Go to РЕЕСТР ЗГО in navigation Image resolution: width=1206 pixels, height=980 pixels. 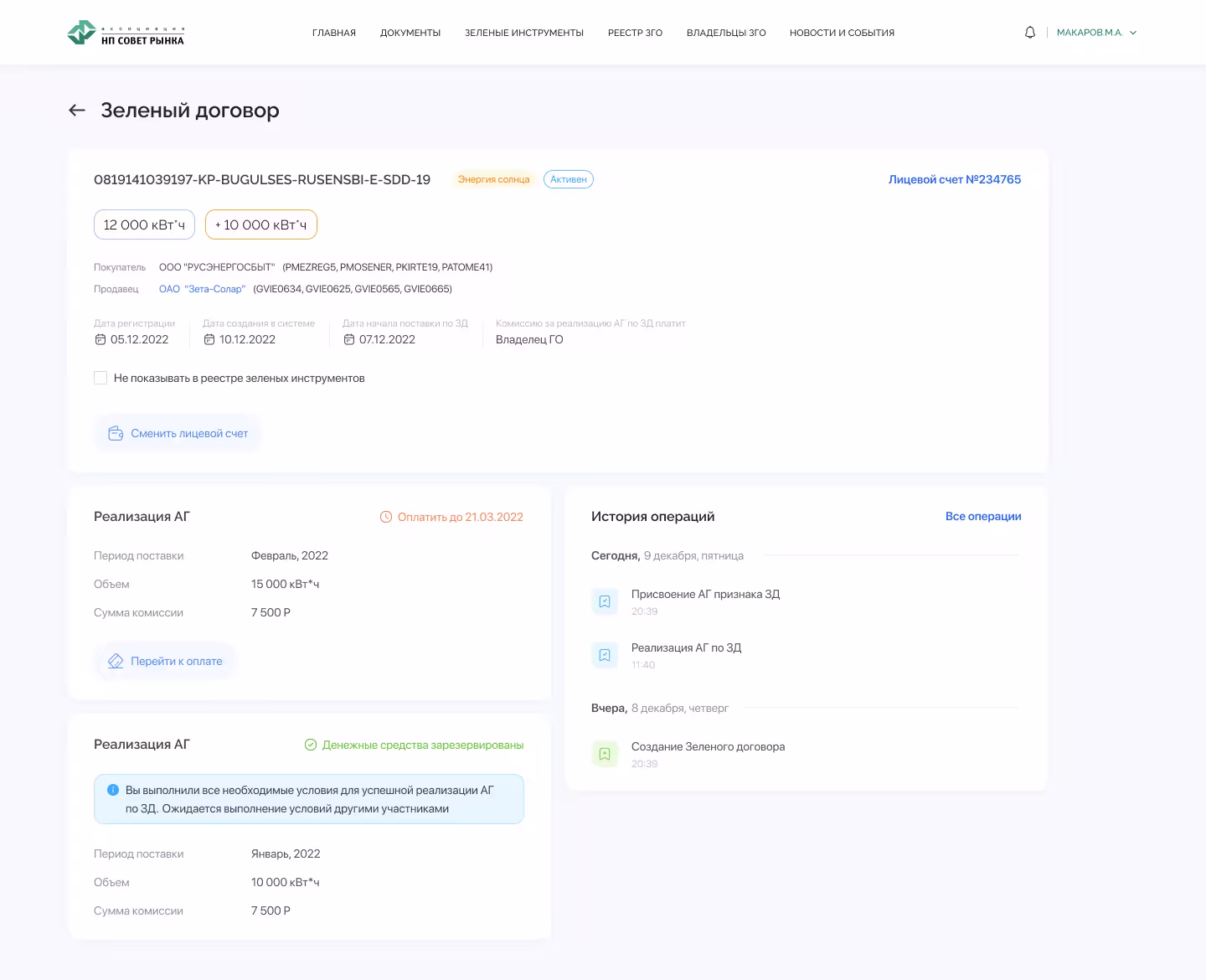click(x=635, y=33)
